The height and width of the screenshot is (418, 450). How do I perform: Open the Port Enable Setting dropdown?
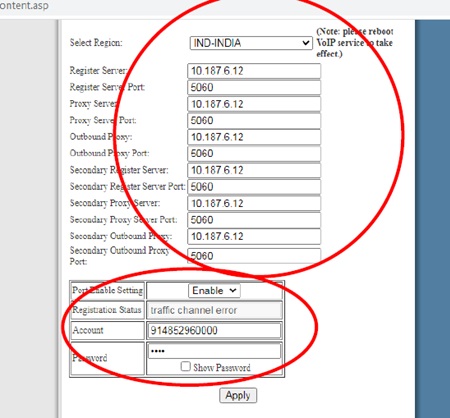tap(214, 290)
